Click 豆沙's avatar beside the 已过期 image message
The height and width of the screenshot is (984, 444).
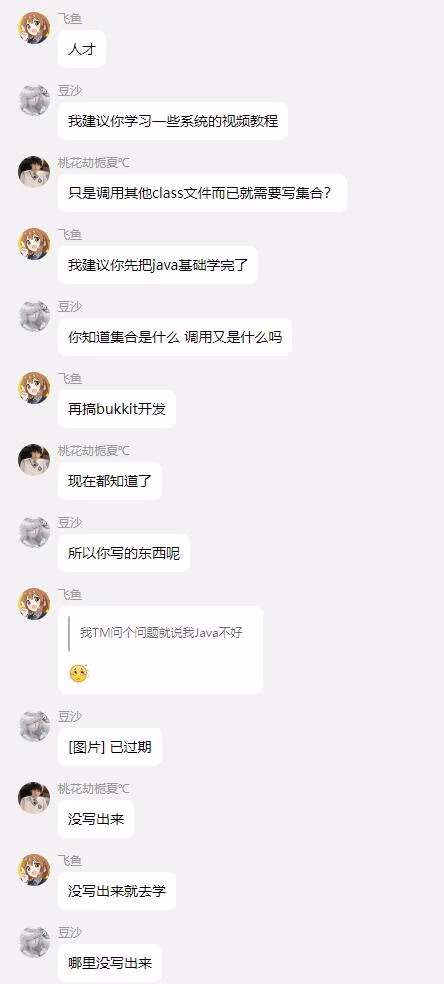pos(34,725)
